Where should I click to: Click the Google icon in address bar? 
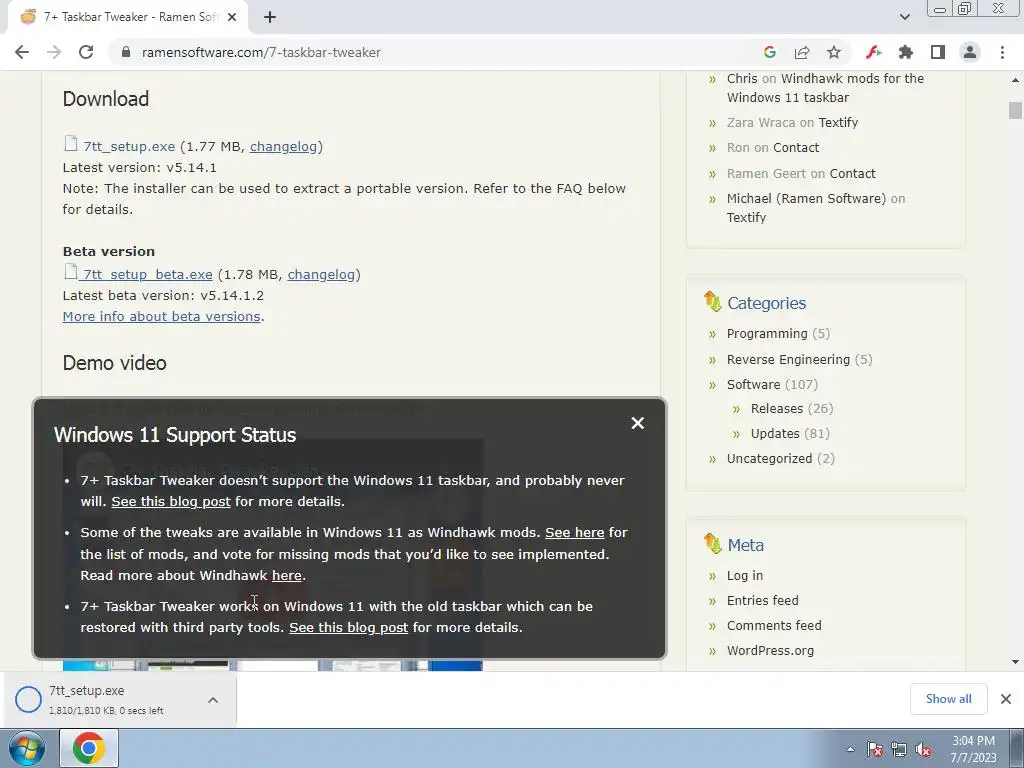tap(770, 52)
